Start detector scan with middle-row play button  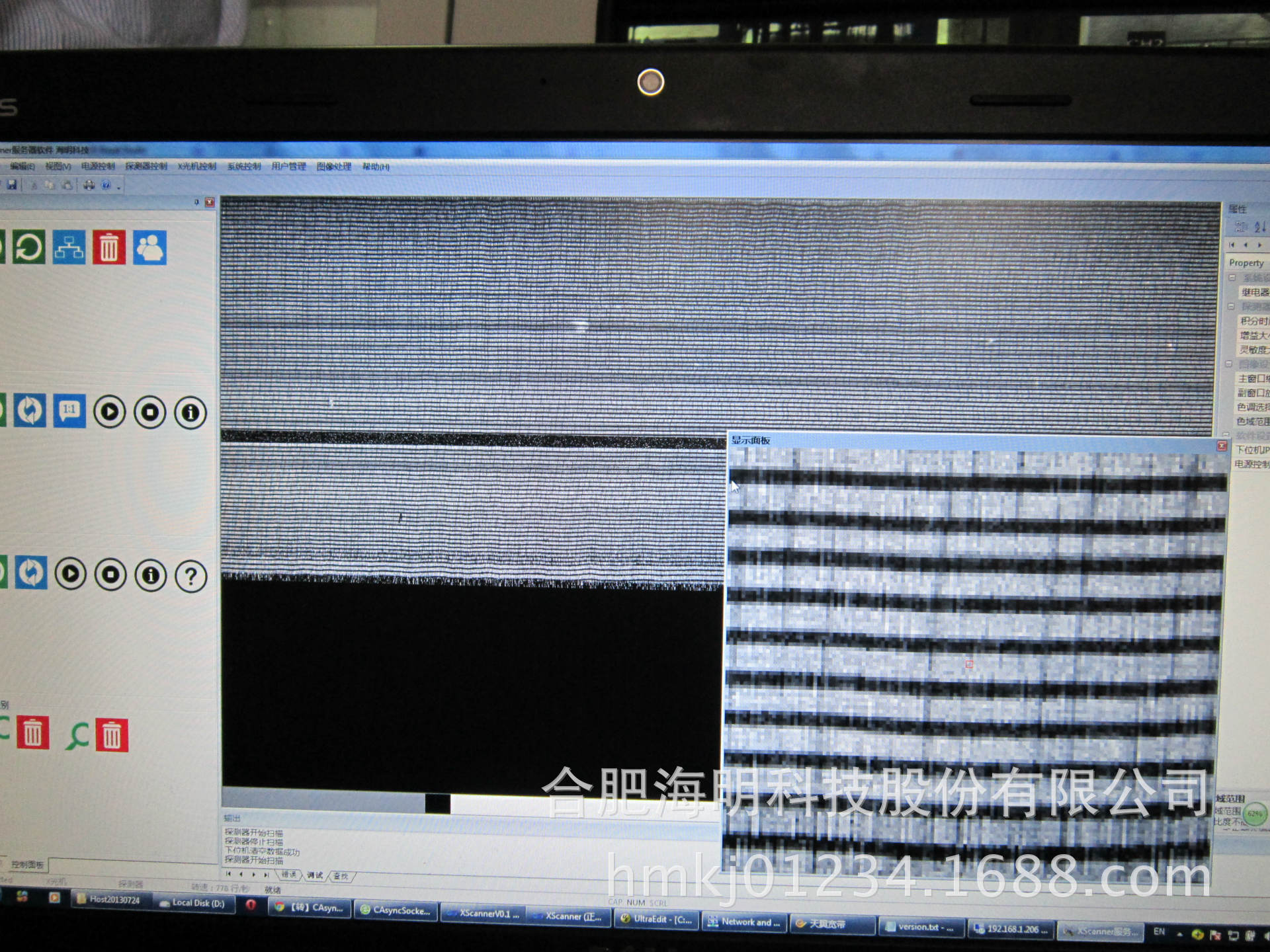(110, 412)
